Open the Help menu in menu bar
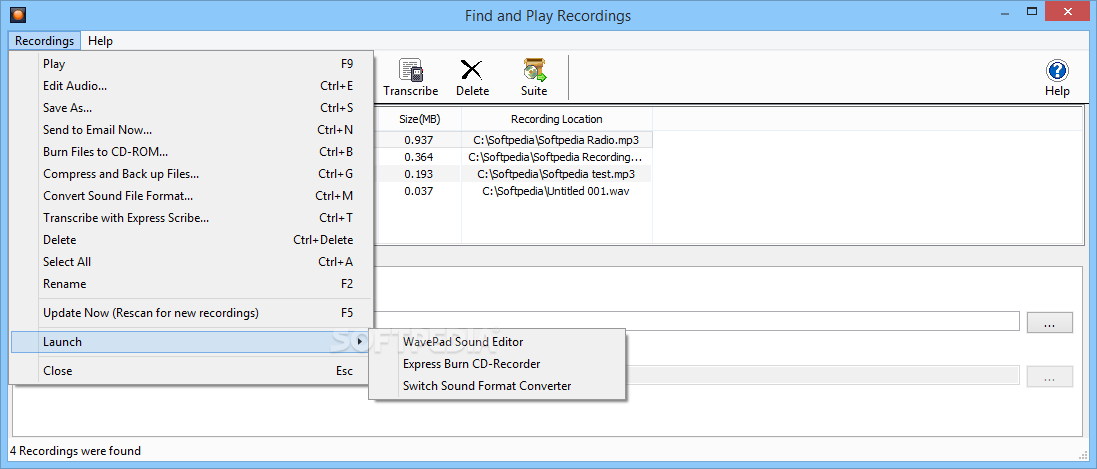This screenshot has width=1097, height=469. 101,41
